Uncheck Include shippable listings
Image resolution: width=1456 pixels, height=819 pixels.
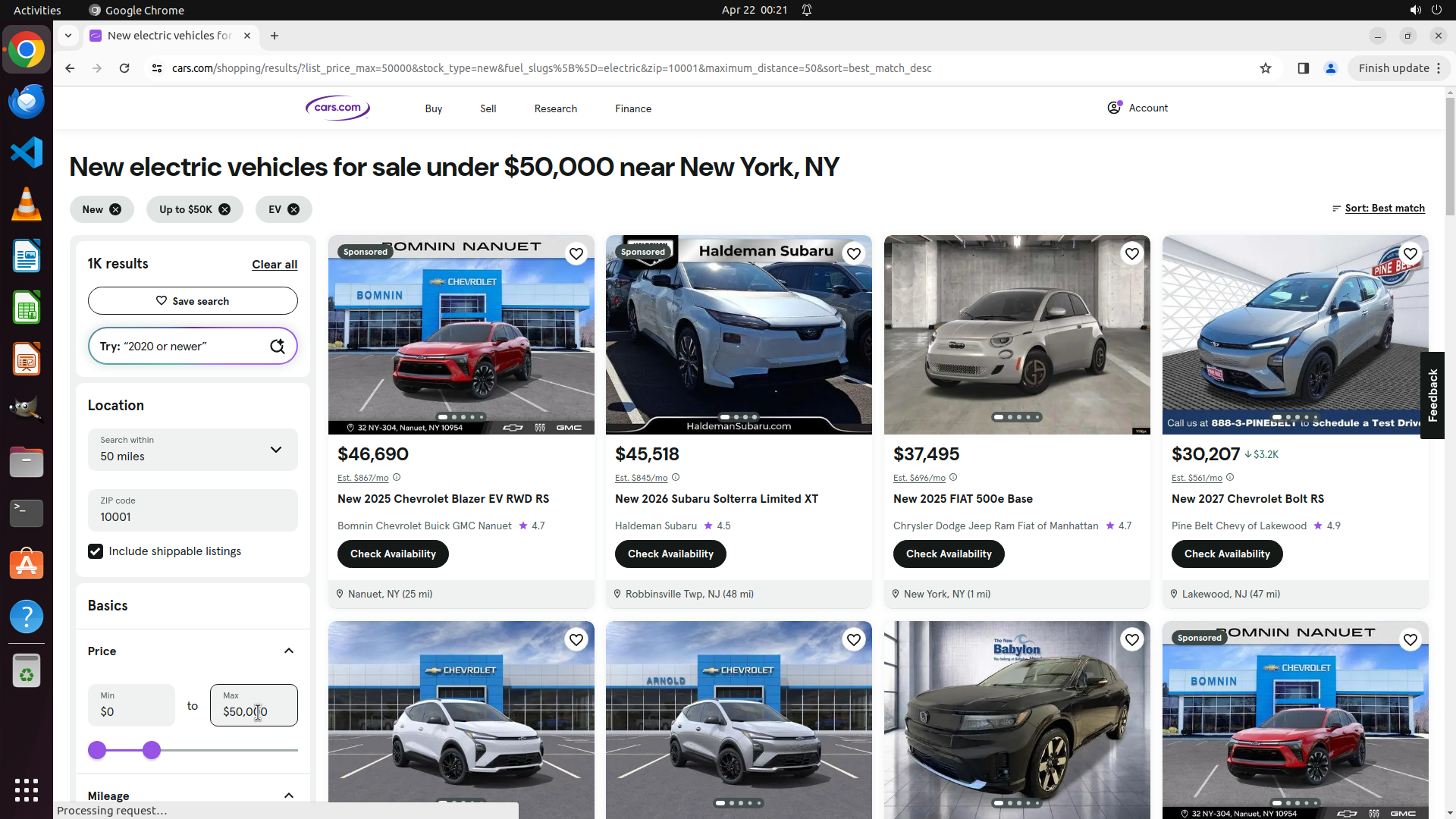96,551
